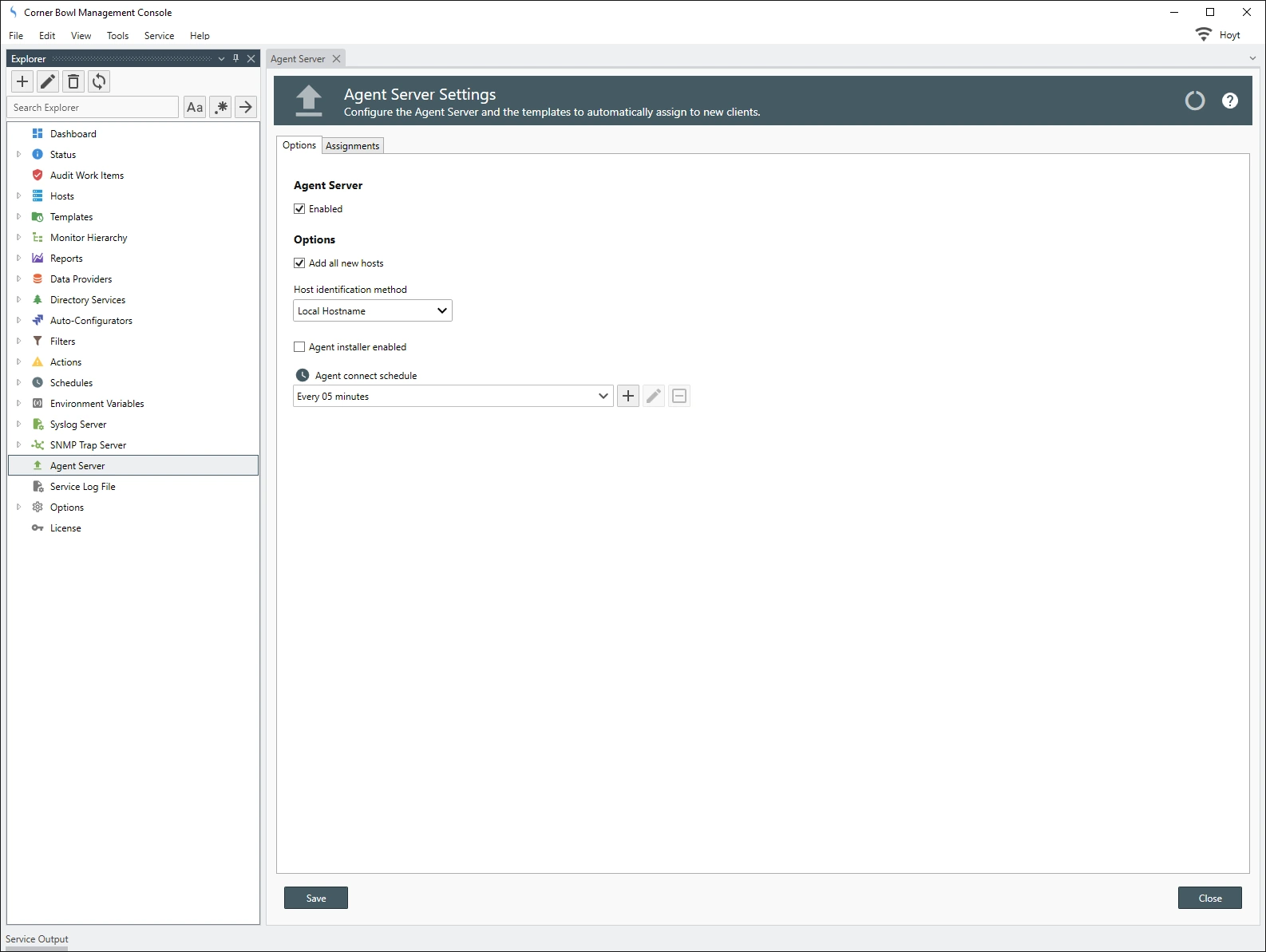Click the add (plus) icon in Explorer toolbar
The width and height of the screenshot is (1266, 952).
(x=22, y=81)
